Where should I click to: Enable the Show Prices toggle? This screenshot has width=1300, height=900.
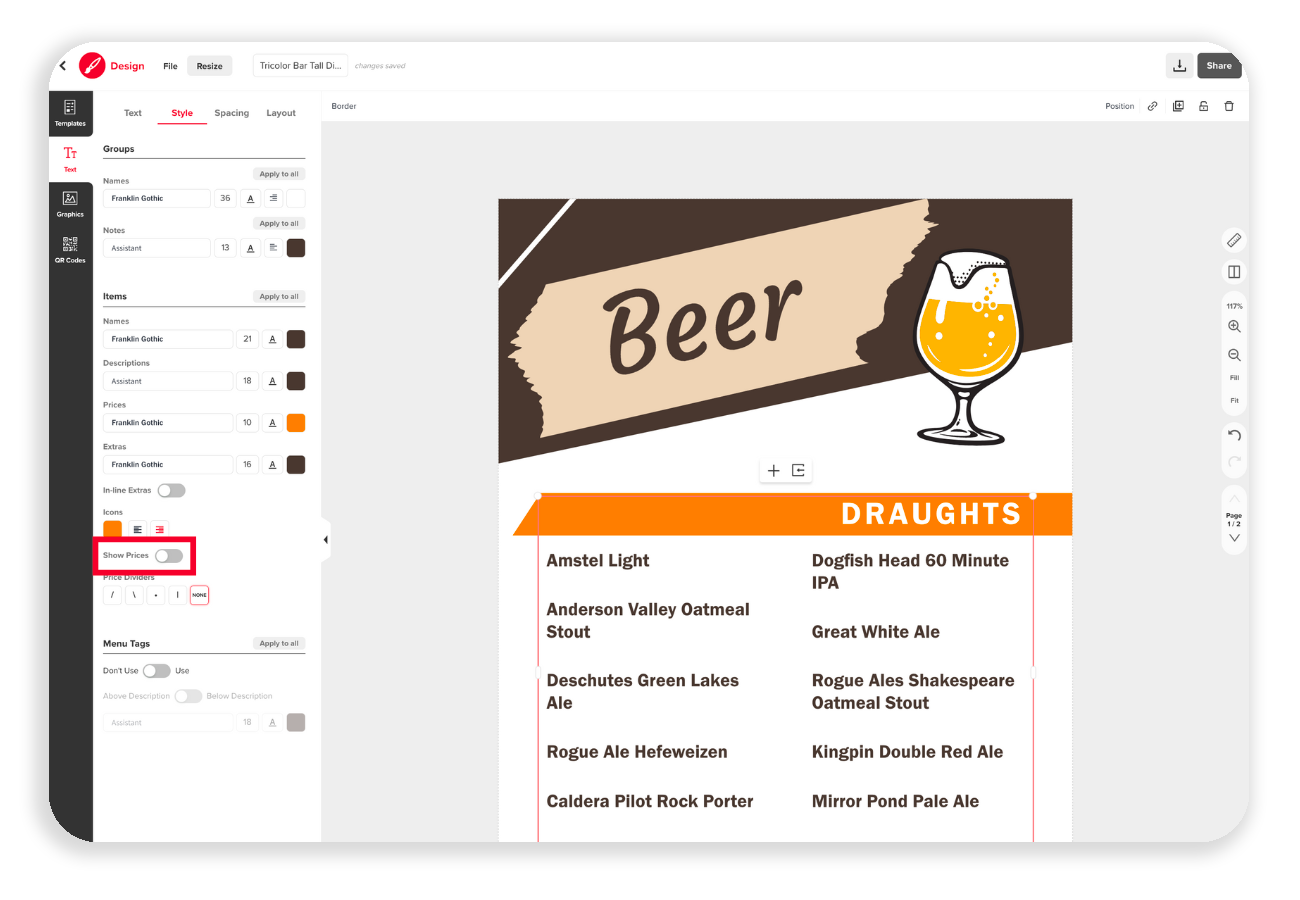[x=169, y=555]
